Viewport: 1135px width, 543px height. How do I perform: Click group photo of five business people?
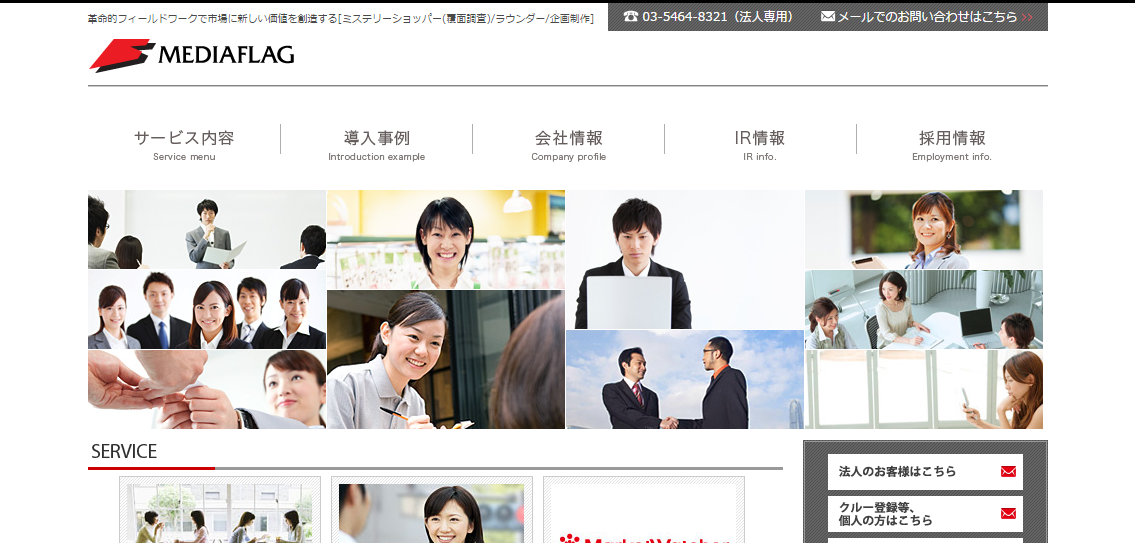click(207, 310)
